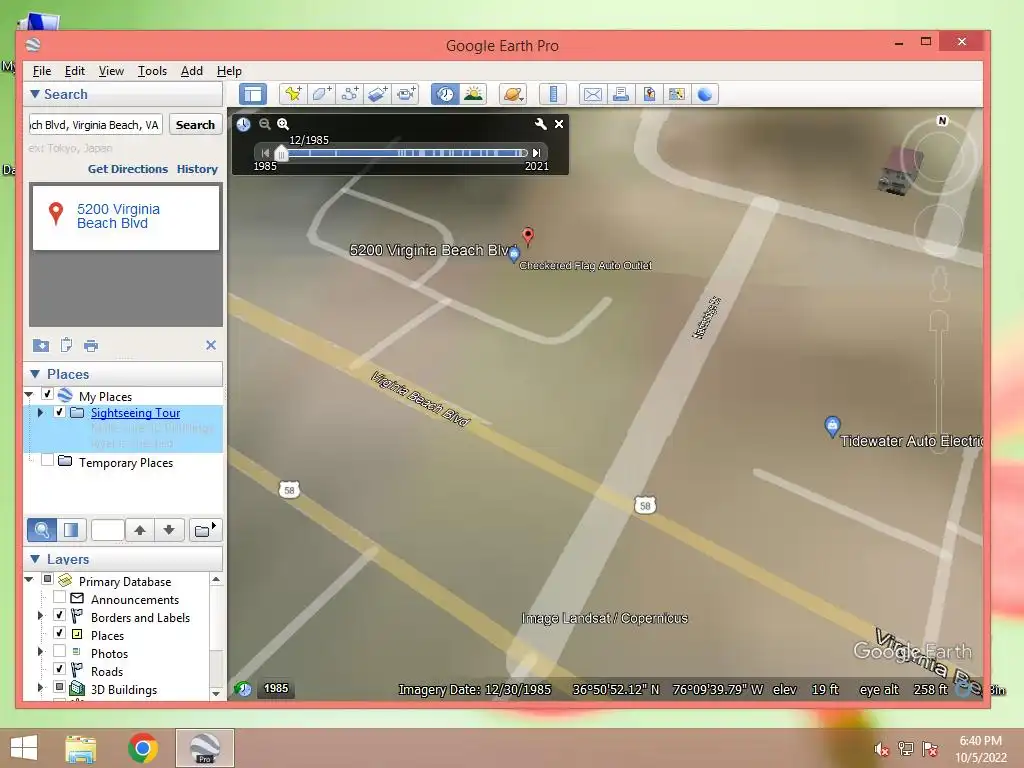Image resolution: width=1024 pixels, height=768 pixels.
Task: Open time slider options wrench
Action: [541, 123]
